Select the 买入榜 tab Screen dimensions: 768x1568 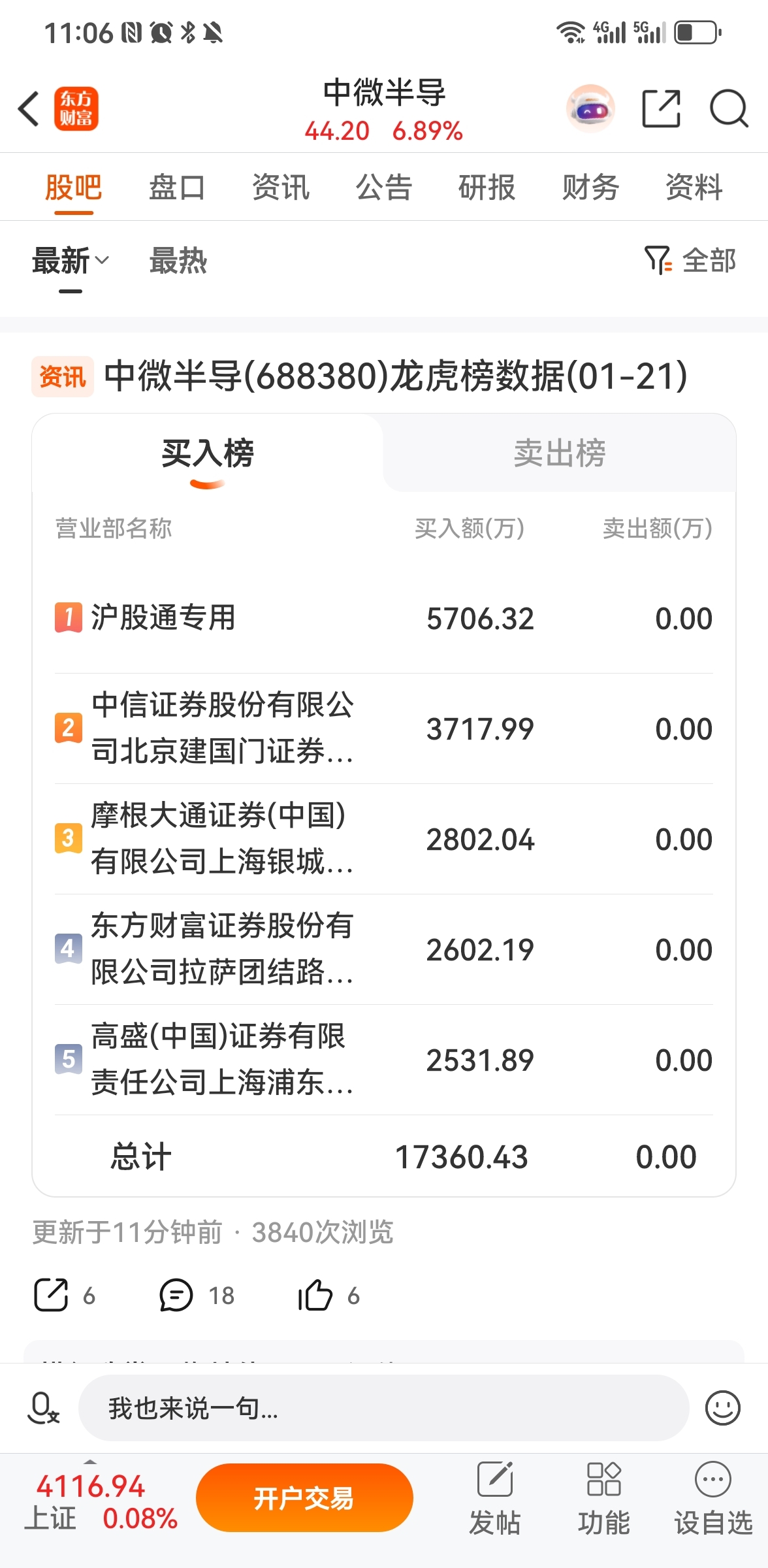tap(208, 453)
